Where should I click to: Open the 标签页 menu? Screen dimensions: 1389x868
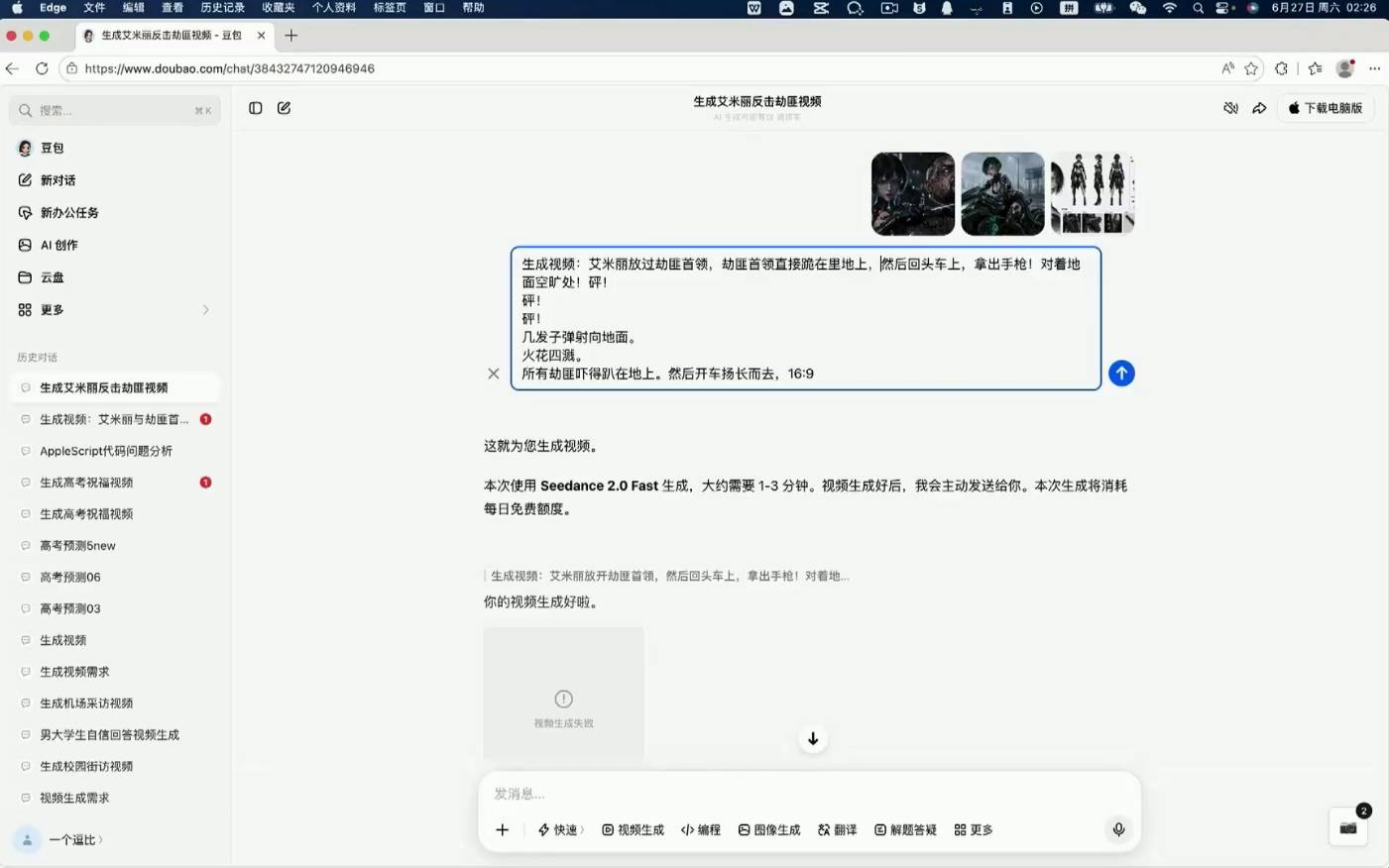390,8
